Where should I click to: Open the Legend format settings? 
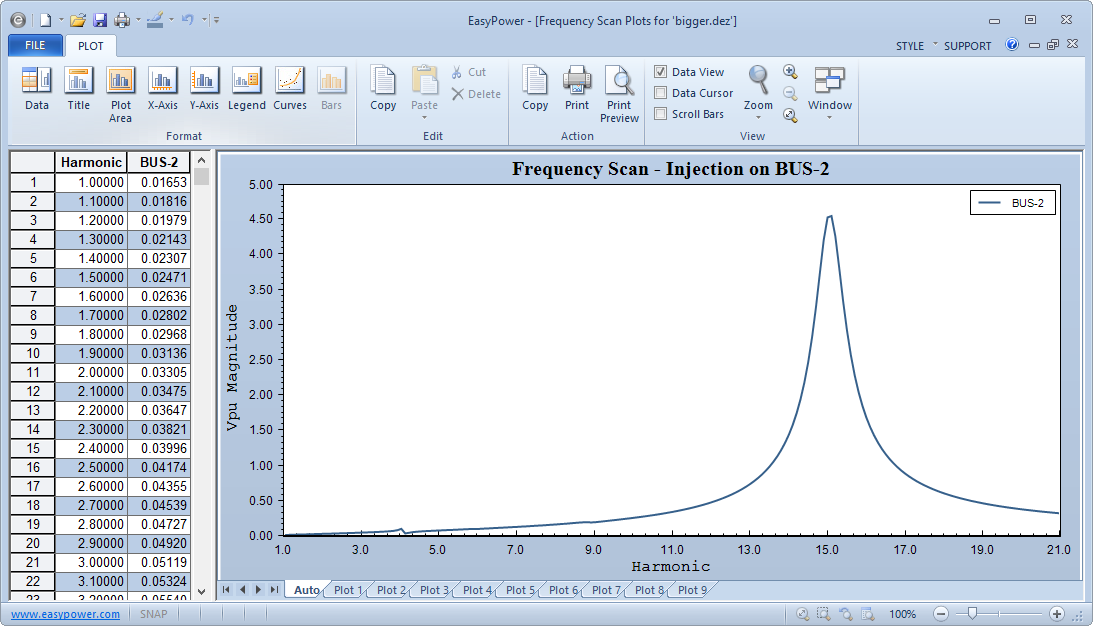[x=246, y=88]
